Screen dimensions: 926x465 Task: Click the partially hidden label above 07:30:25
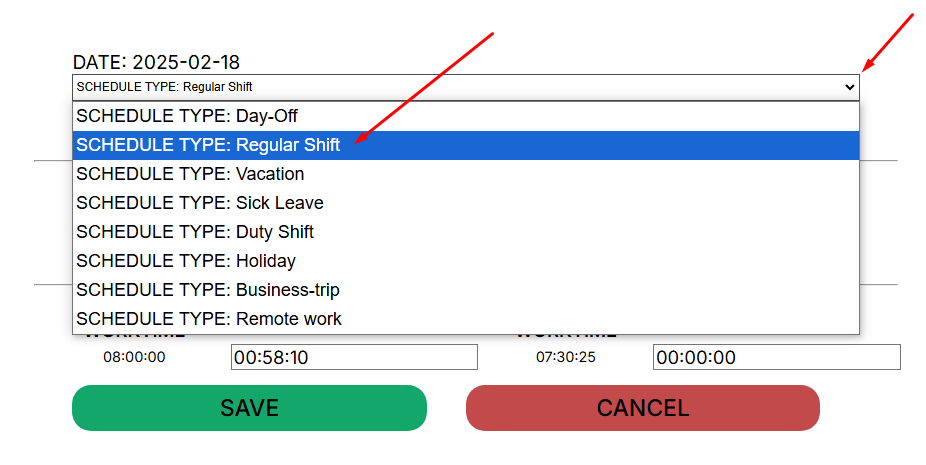566,336
